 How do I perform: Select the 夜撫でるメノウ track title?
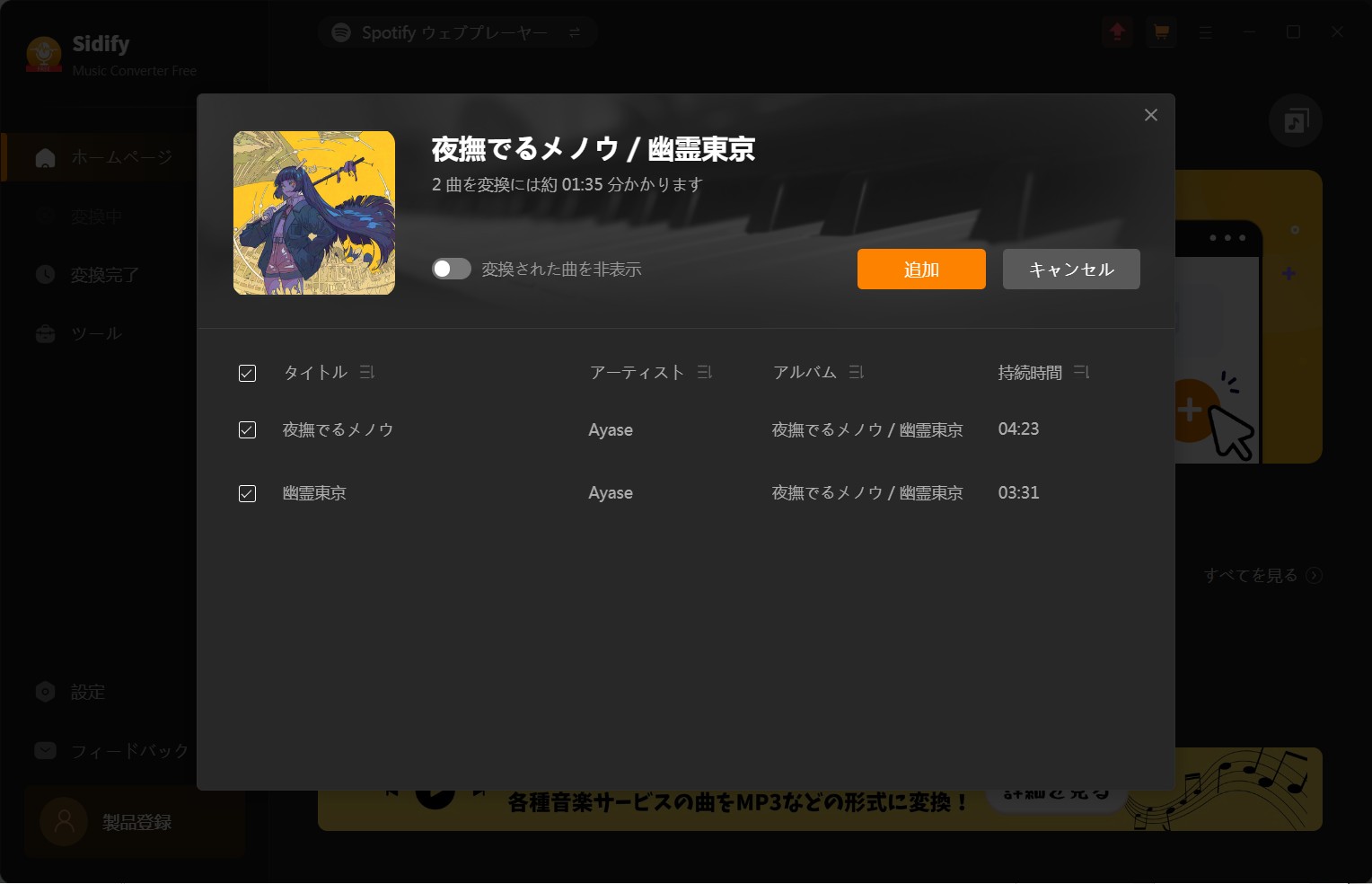[339, 429]
